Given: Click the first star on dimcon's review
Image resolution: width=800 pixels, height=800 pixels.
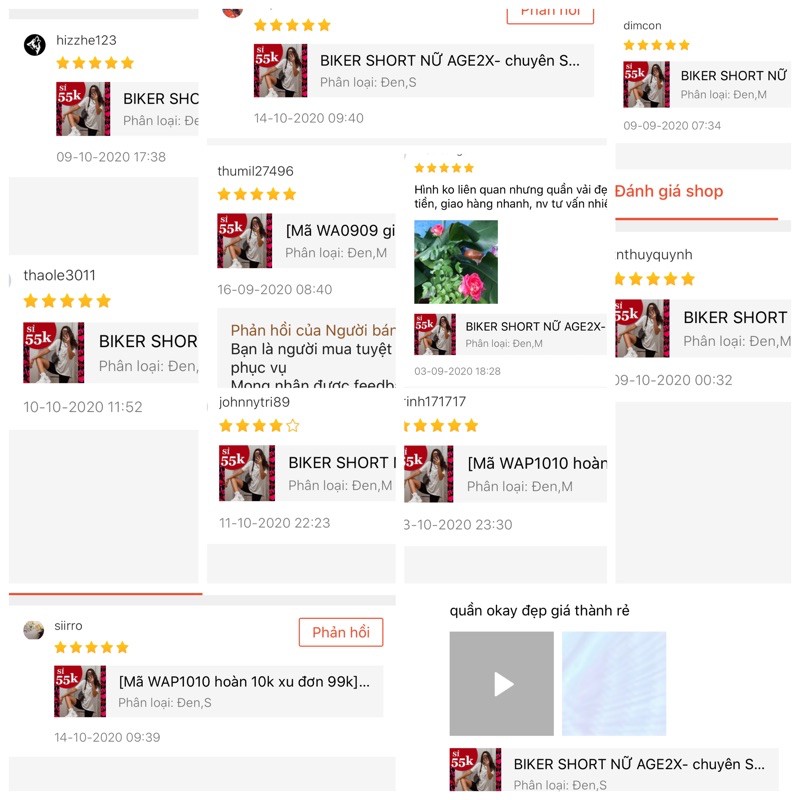Looking at the screenshot, I should pos(629,45).
